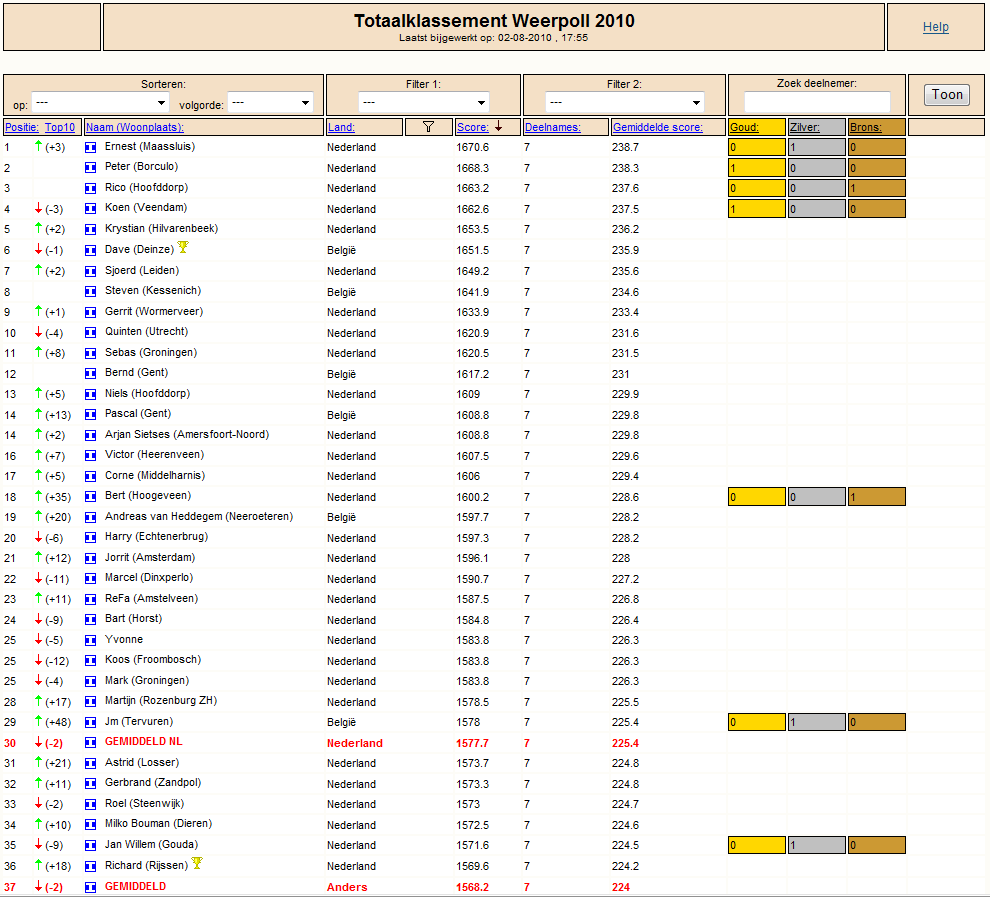Viewport: 990px width, 897px height.
Task: Click the red sort arrow beside Score
Action: (x=499, y=126)
